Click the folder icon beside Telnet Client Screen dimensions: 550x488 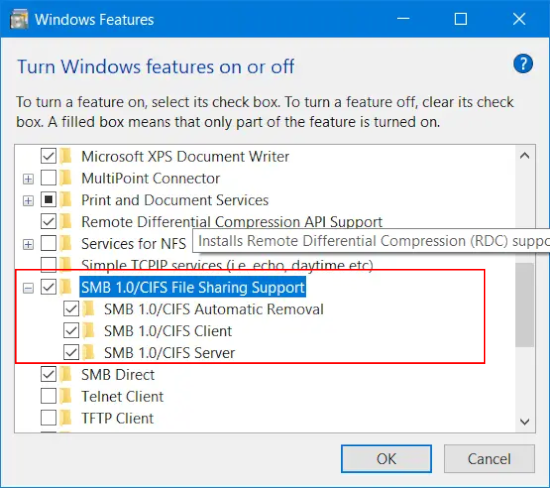tap(66, 396)
